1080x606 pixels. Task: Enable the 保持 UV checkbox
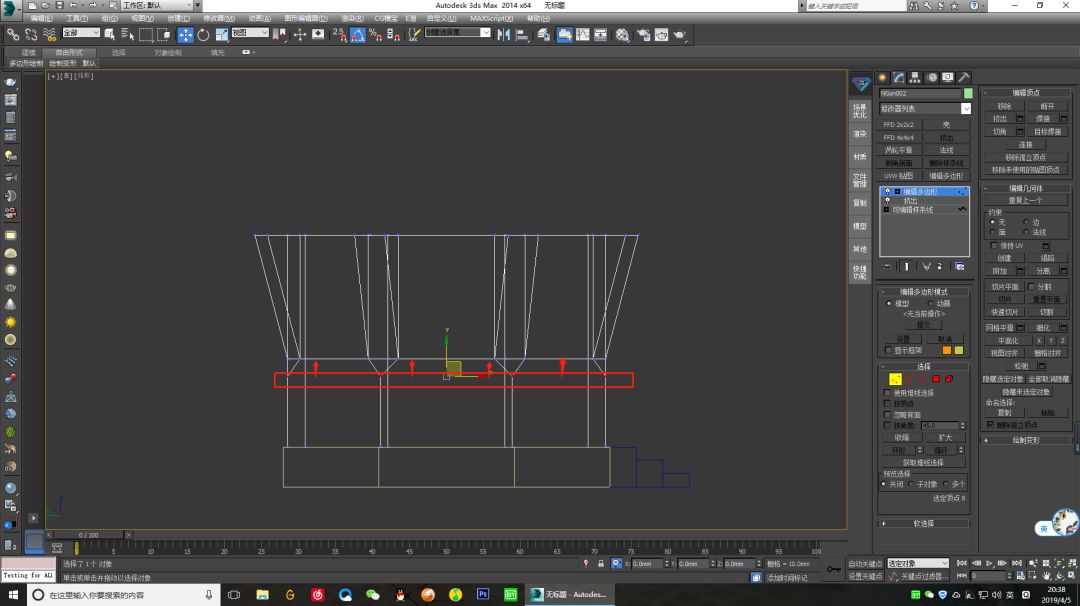[994, 245]
